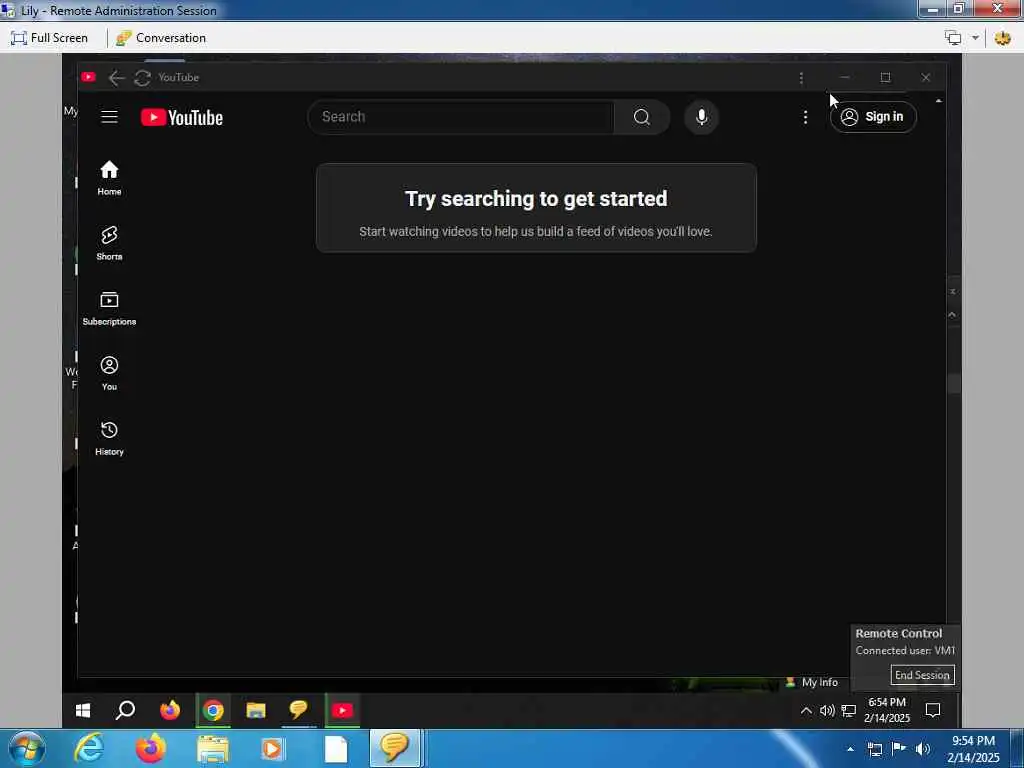Click remote taskbar volume icon
The width and height of the screenshot is (1024, 768).
click(x=827, y=711)
